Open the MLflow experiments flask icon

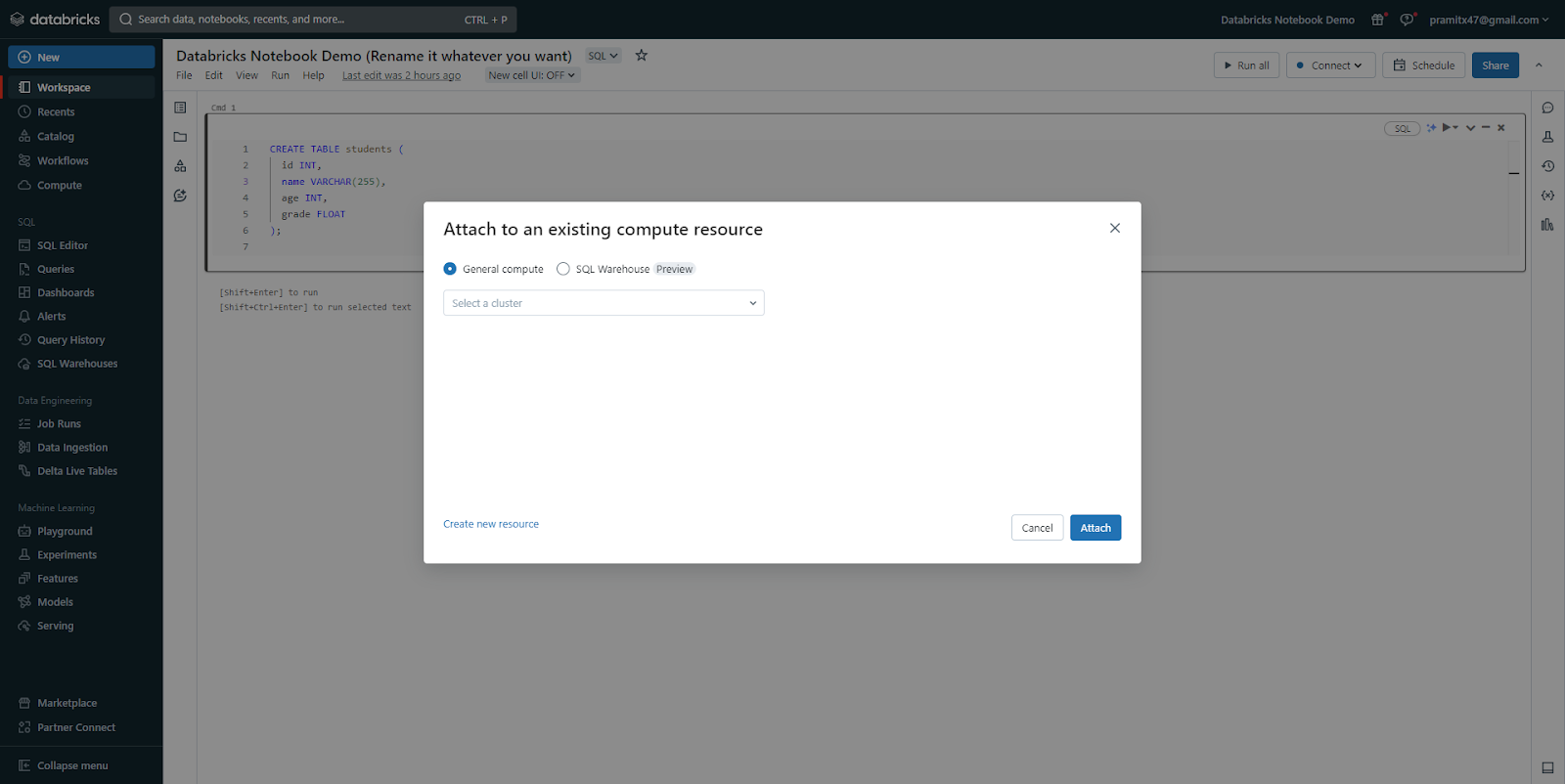click(x=1547, y=137)
